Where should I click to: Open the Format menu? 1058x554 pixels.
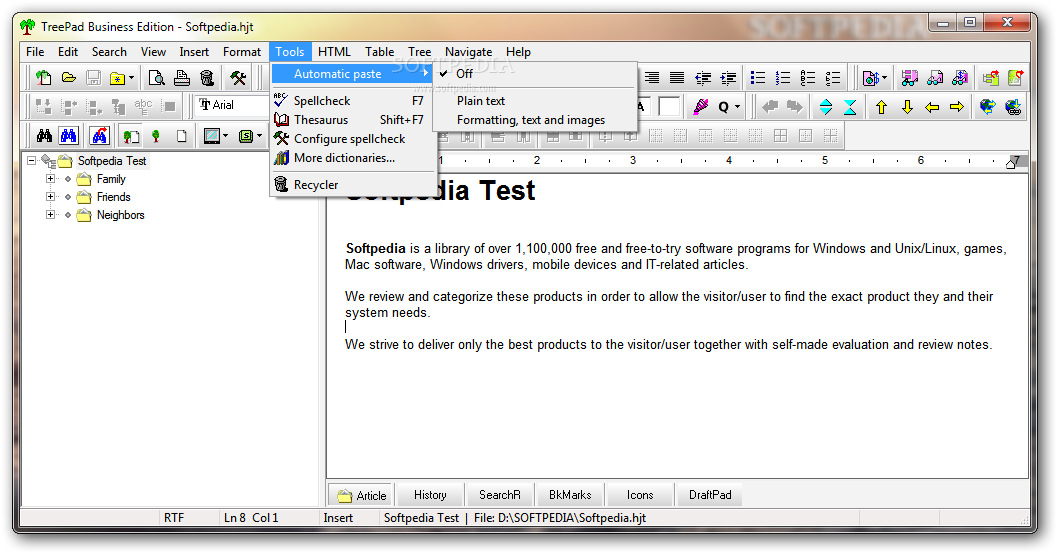pyautogui.click(x=242, y=52)
